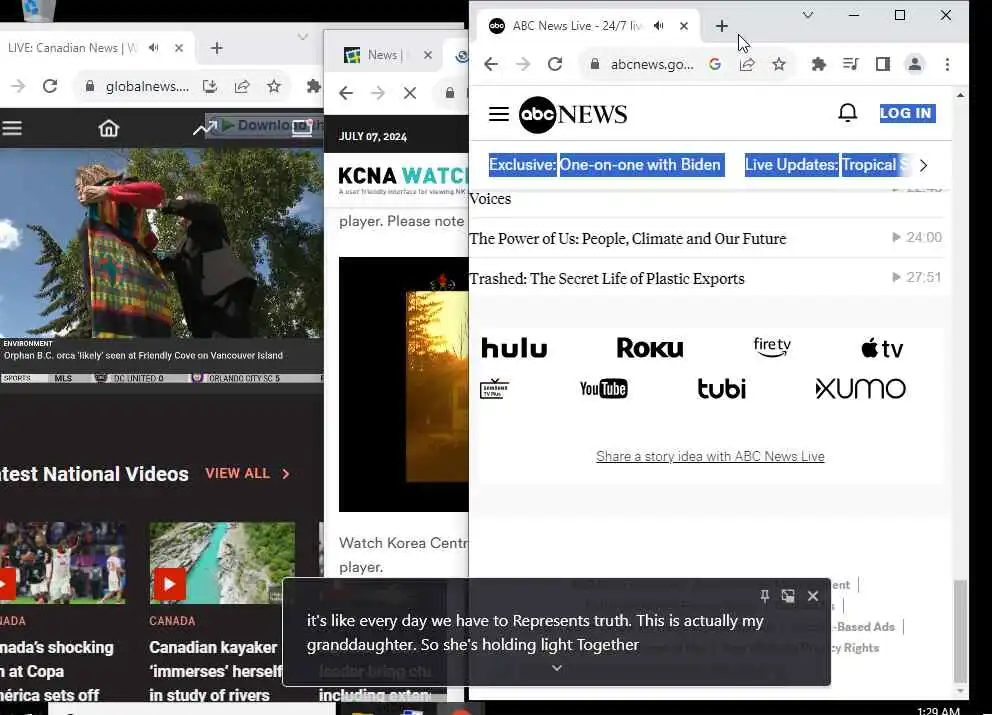Click the Samsung TV Plus logo
992x715 pixels.
click(494, 389)
